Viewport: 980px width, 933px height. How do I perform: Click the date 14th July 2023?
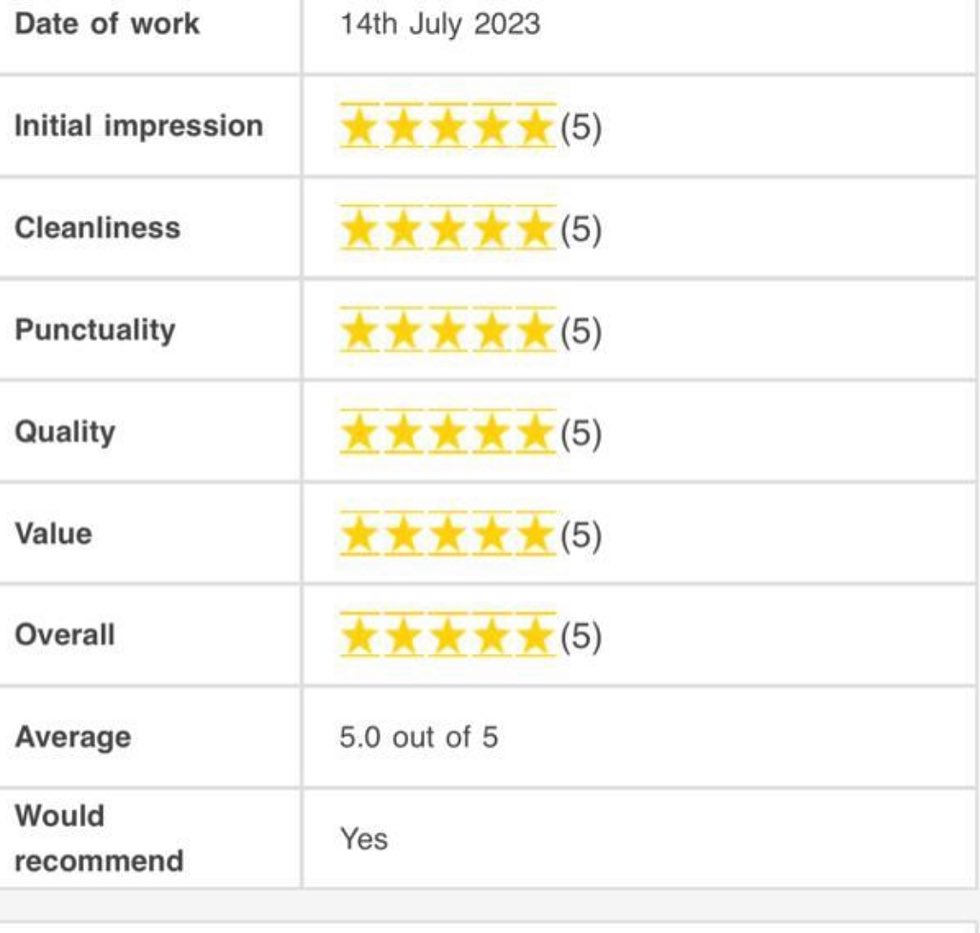tap(440, 24)
